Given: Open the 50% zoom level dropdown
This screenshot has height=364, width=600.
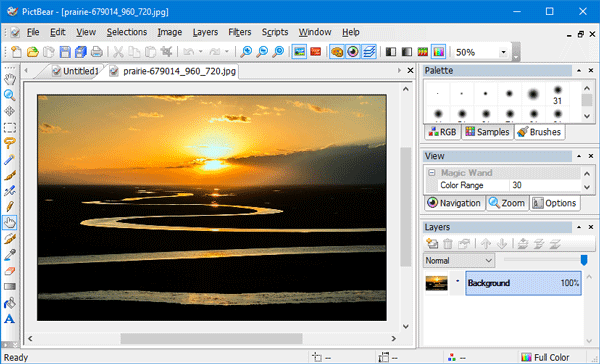Looking at the screenshot, I should [504, 52].
